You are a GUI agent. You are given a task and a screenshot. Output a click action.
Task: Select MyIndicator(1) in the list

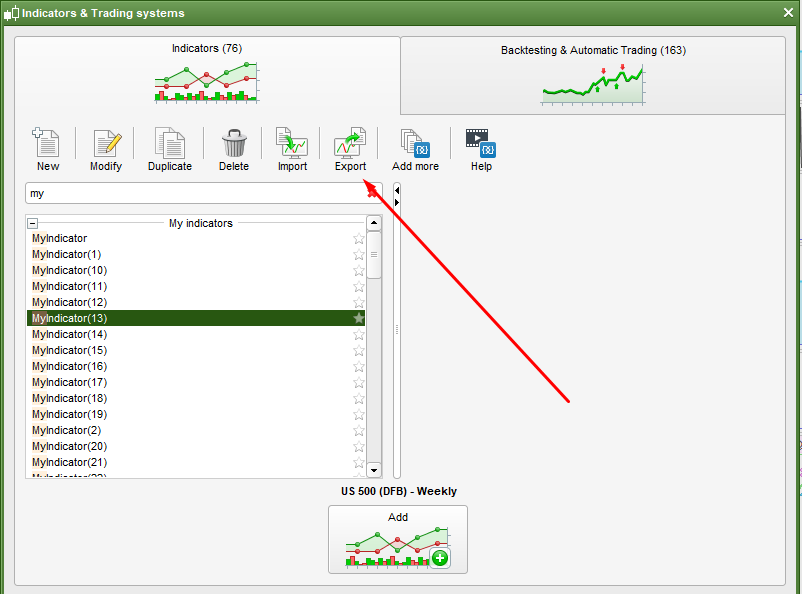click(x=196, y=254)
